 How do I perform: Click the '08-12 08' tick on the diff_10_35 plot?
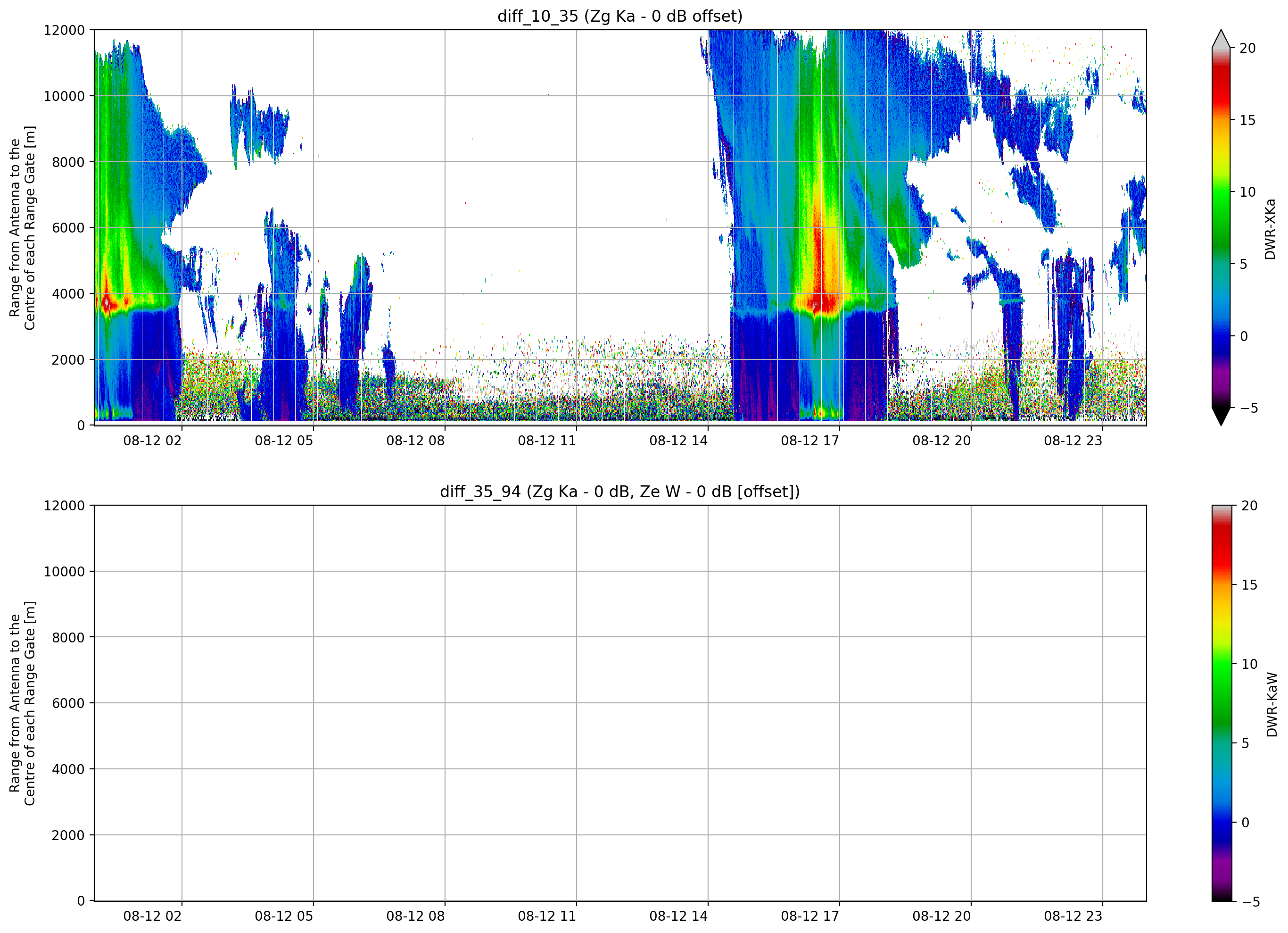coord(415,441)
